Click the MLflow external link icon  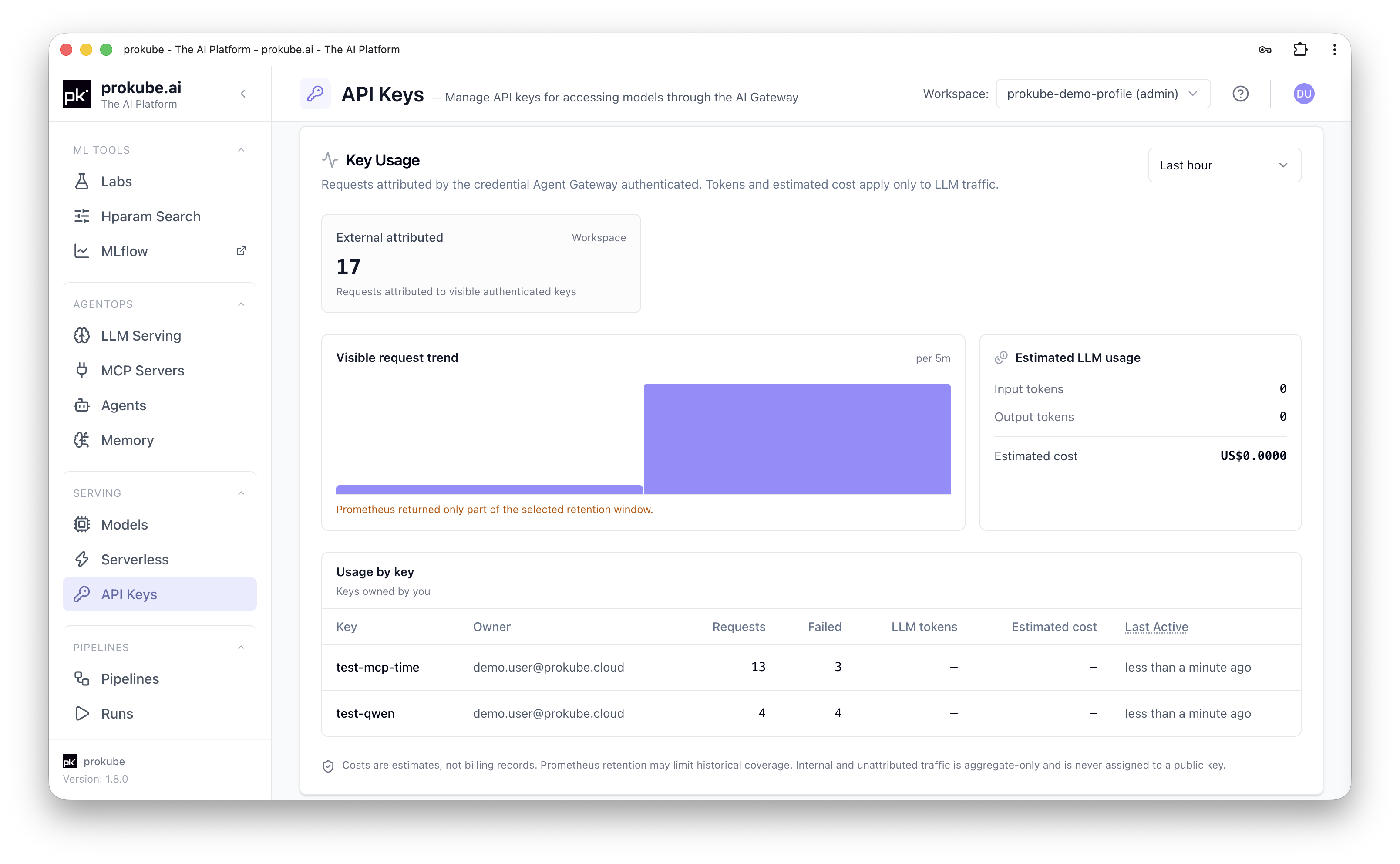pos(241,251)
